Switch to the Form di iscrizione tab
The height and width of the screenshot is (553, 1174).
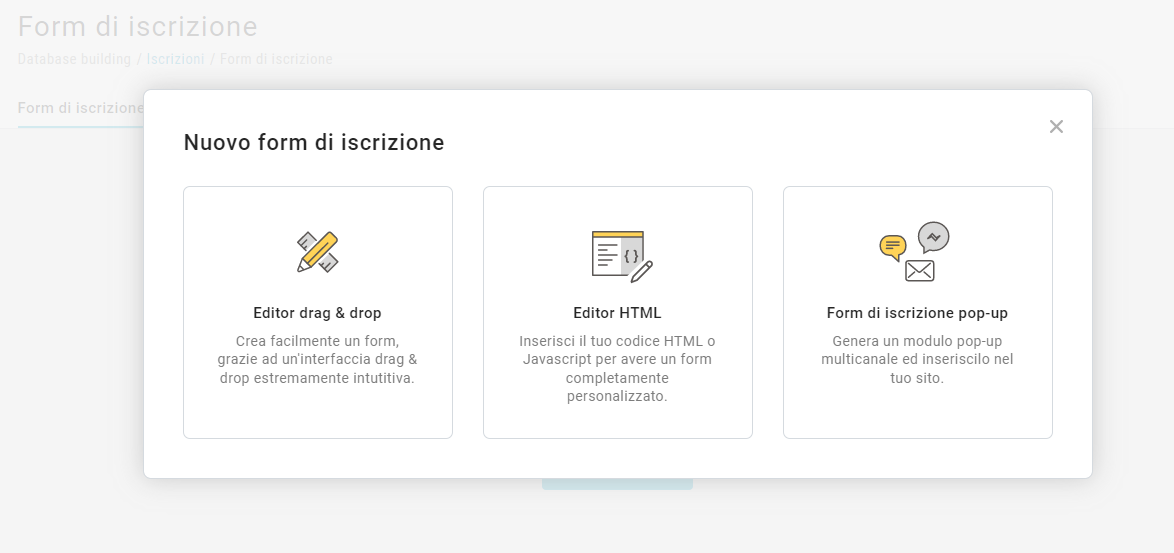point(81,108)
